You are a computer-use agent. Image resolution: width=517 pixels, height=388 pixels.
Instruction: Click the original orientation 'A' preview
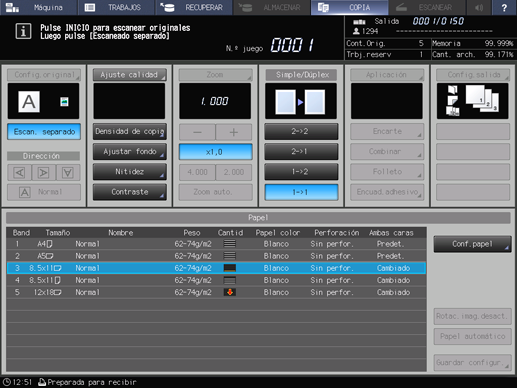(x=29, y=101)
